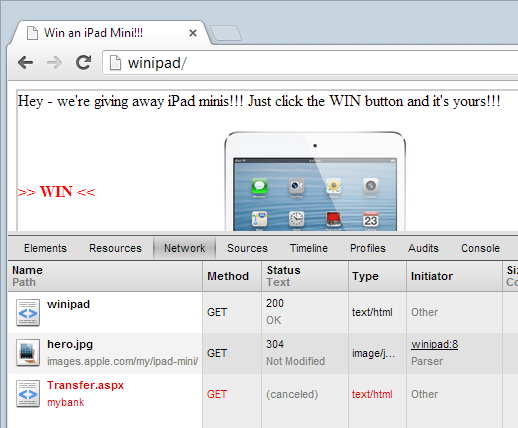The width and height of the screenshot is (518, 428).
Task: Open the winipad:8 initiator link
Action: pos(434,344)
